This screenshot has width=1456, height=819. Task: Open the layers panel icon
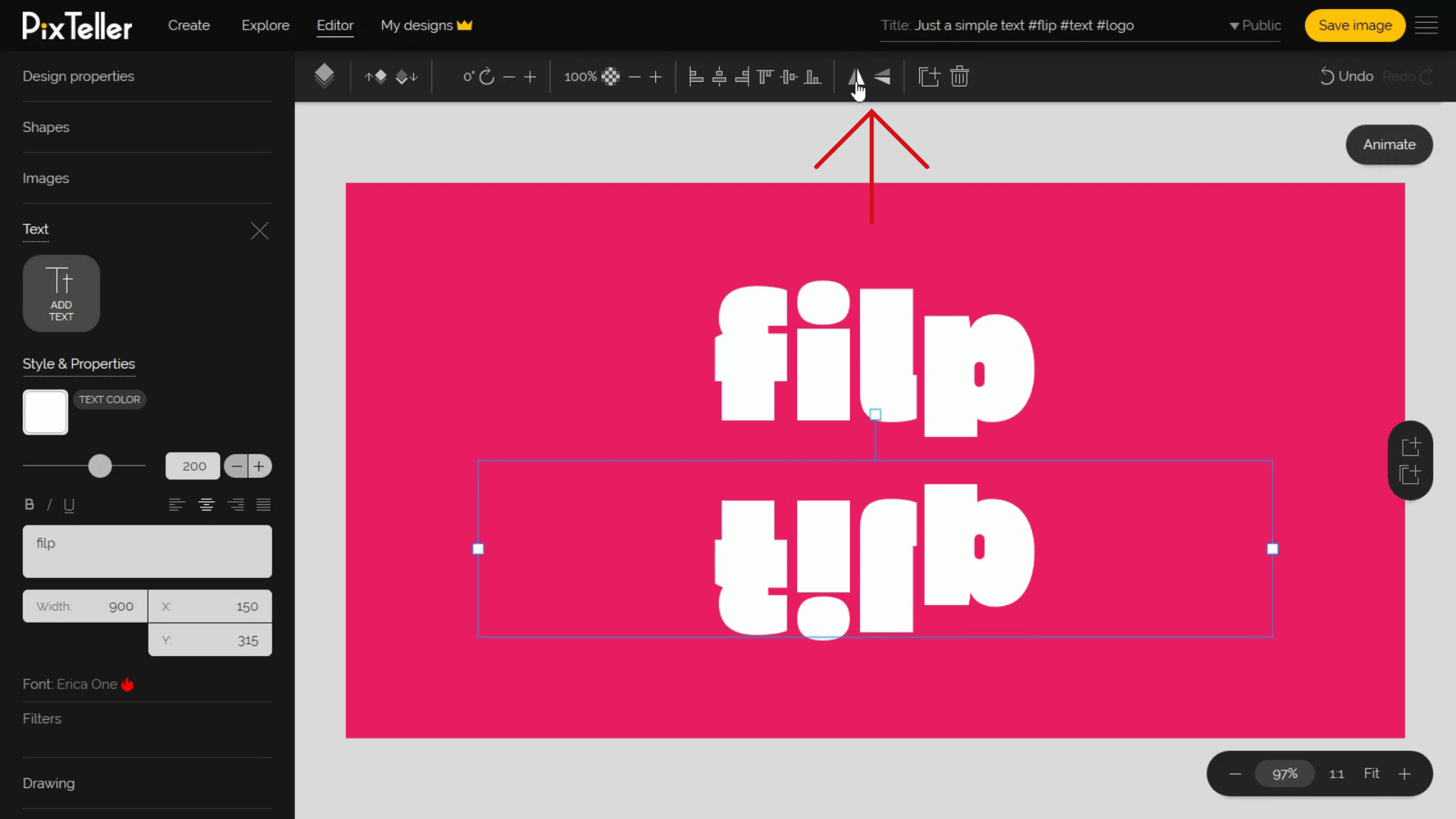[324, 76]
